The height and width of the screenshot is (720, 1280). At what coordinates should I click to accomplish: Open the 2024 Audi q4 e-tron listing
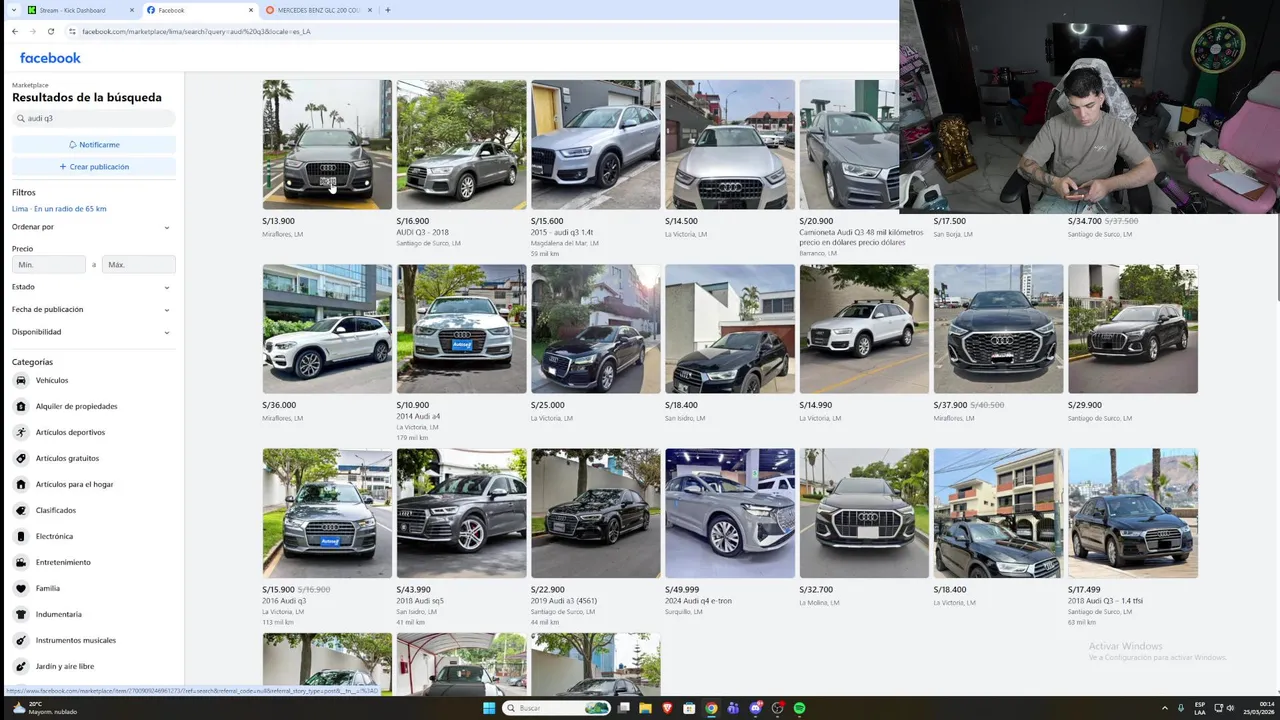[730, 513]
